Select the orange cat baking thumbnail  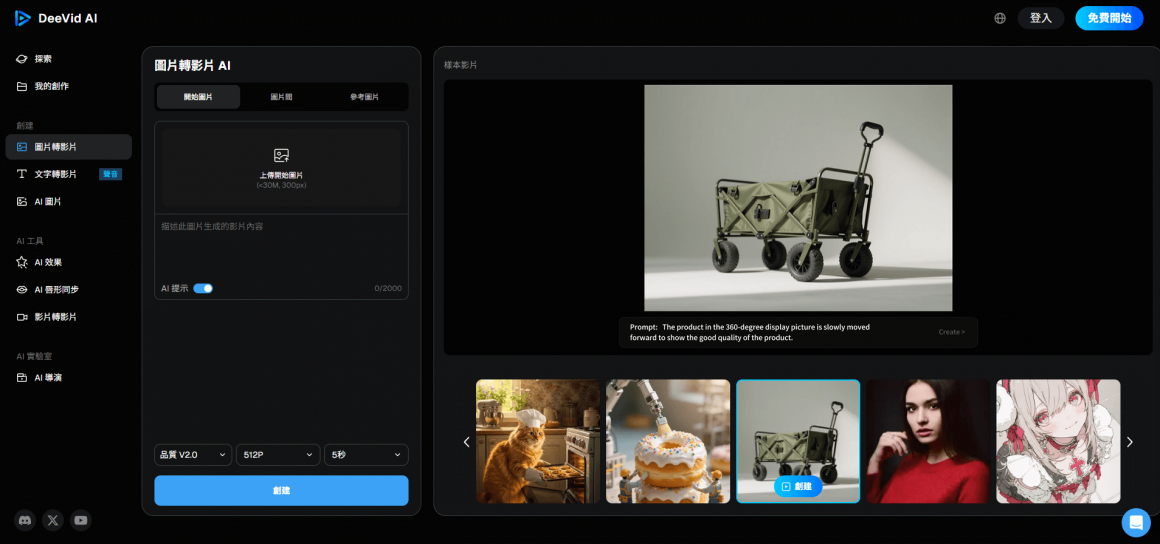[538, 441]
